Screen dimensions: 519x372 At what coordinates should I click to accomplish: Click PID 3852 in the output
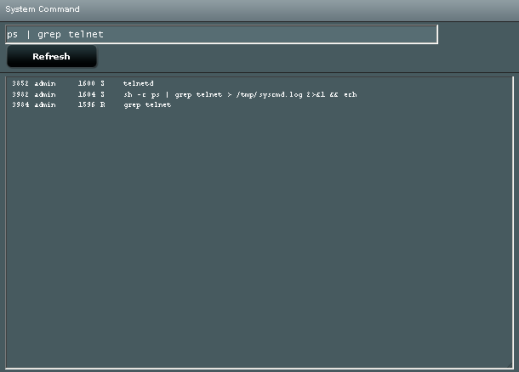(x=20, y=83)
